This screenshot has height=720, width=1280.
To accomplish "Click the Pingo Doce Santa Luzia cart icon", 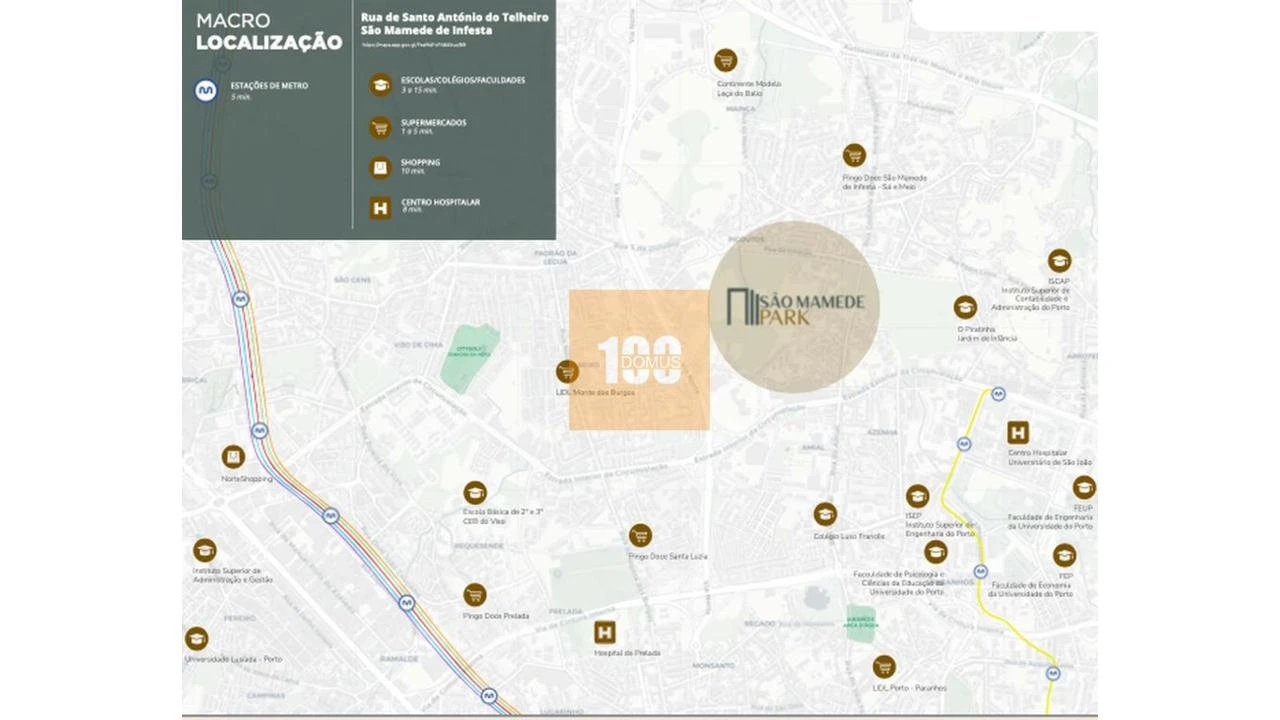I will pos(640,535).
